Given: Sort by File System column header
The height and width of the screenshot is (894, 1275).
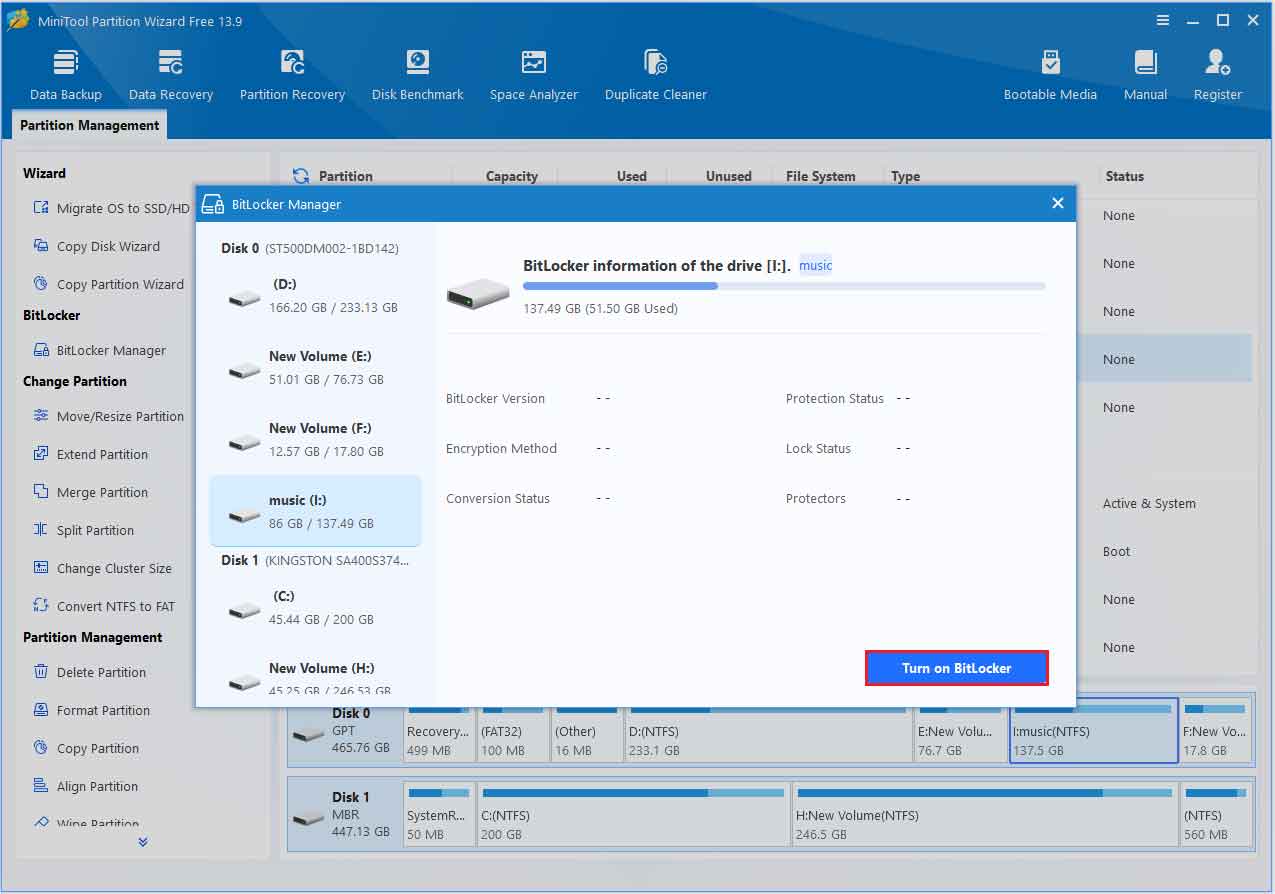Looking at the screenshot, I should pyautogui.click(x=820, y=176).
